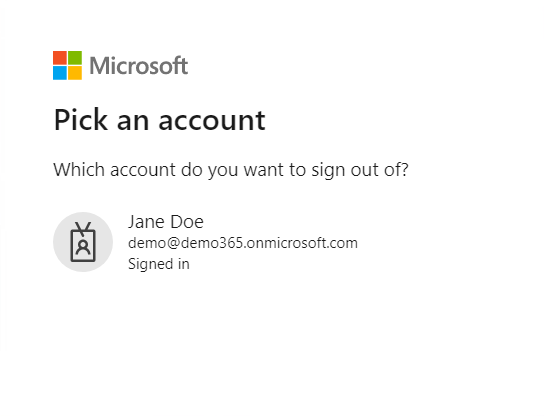Click the "Signed in" status text

[x=159, y=264]
